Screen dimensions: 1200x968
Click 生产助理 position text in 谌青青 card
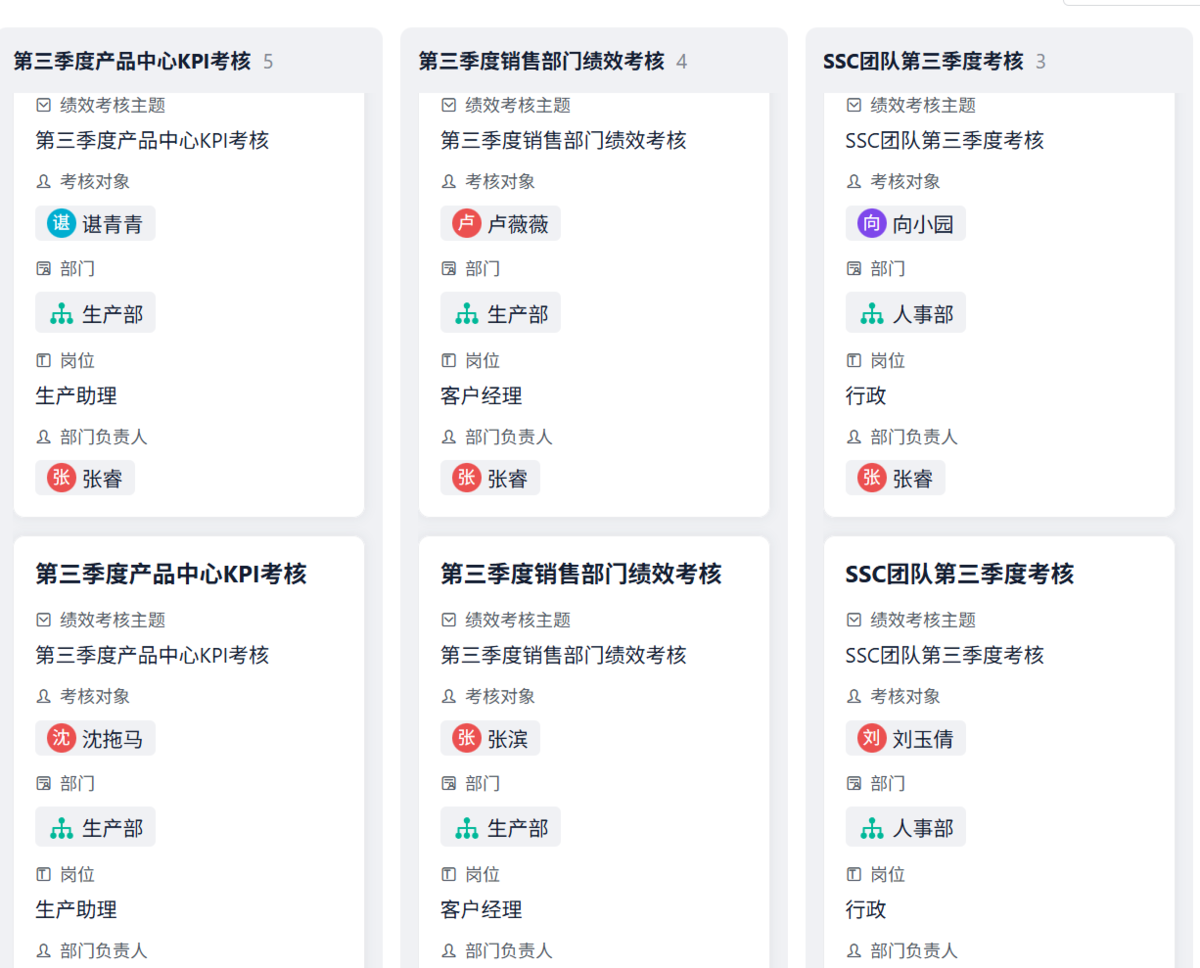click(x=76, y=396)
